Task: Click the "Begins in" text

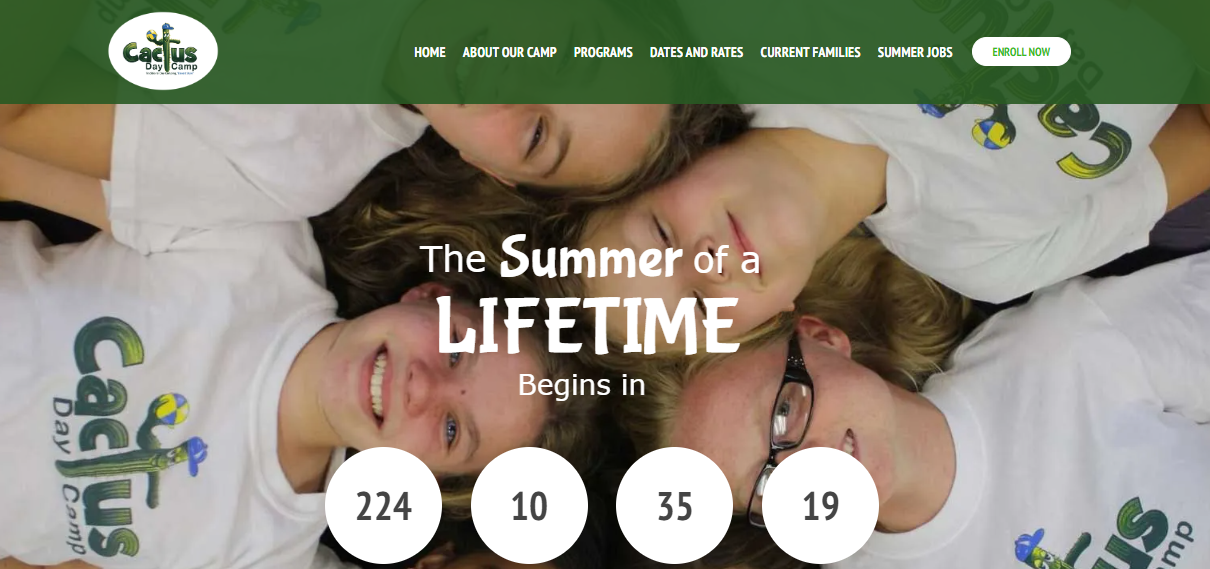Action: point(582,384)
